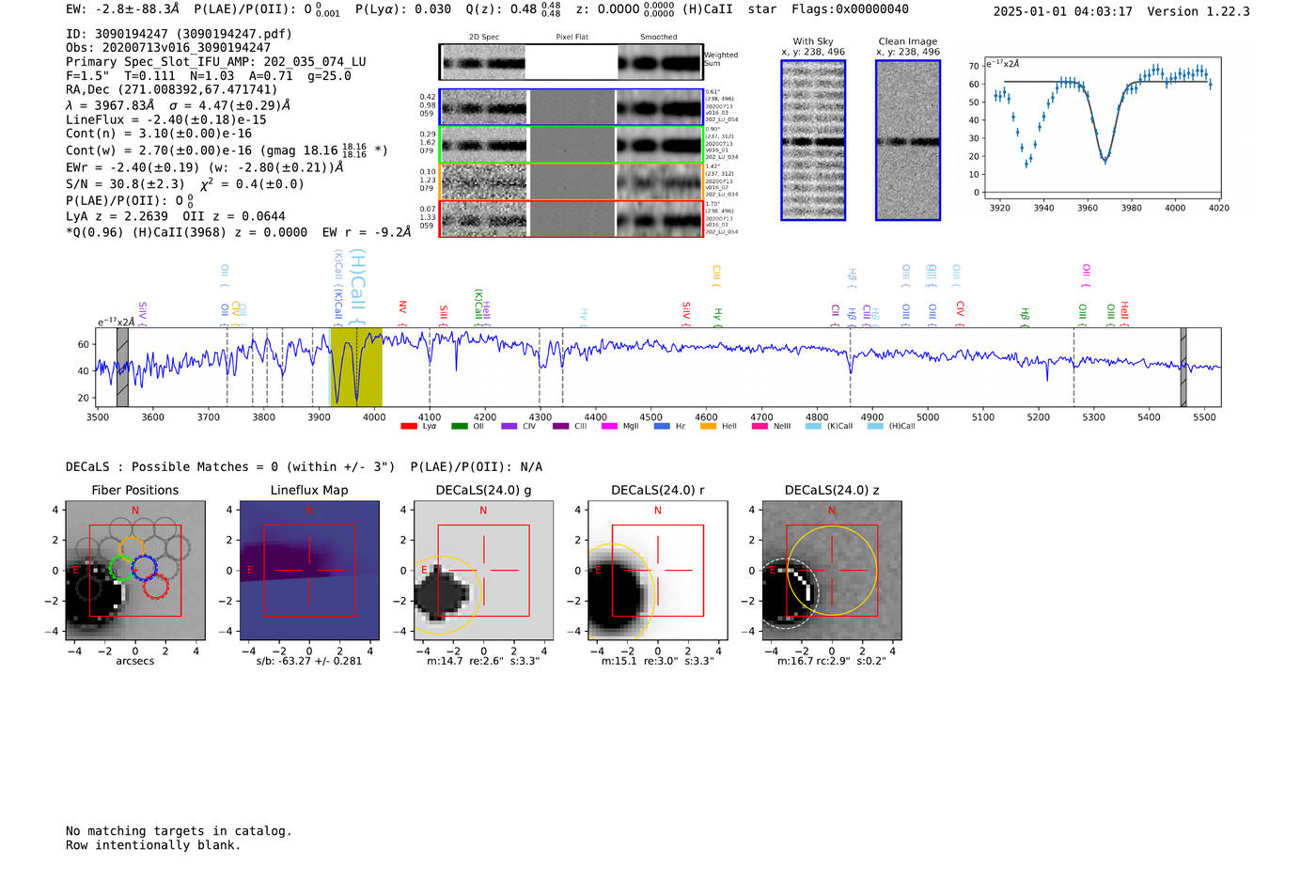
Task: Click the blue fiber circle in Fiber Positions
Action: [x=144, y=567]
